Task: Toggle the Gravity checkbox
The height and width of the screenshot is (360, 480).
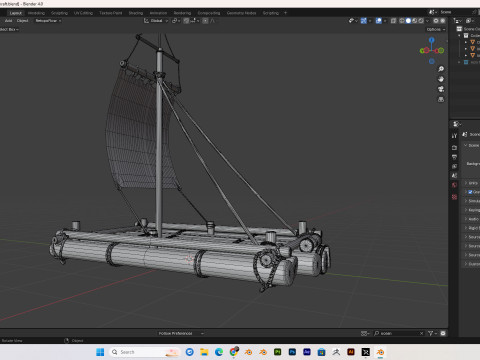Action: (x=470, y=192)
